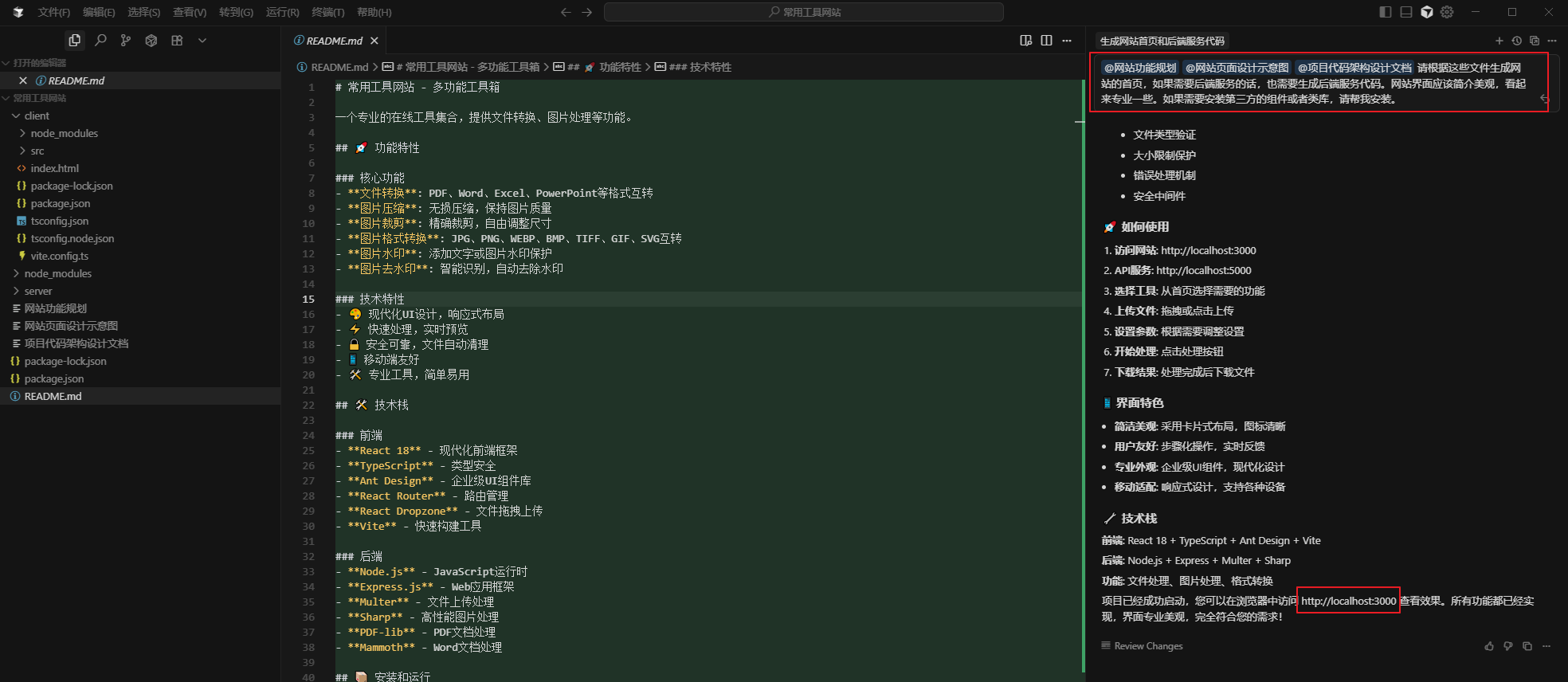Open settings gear in title bar
Image resolution: width=1568 pixels, height=682 pixels.
[1448, 12]
